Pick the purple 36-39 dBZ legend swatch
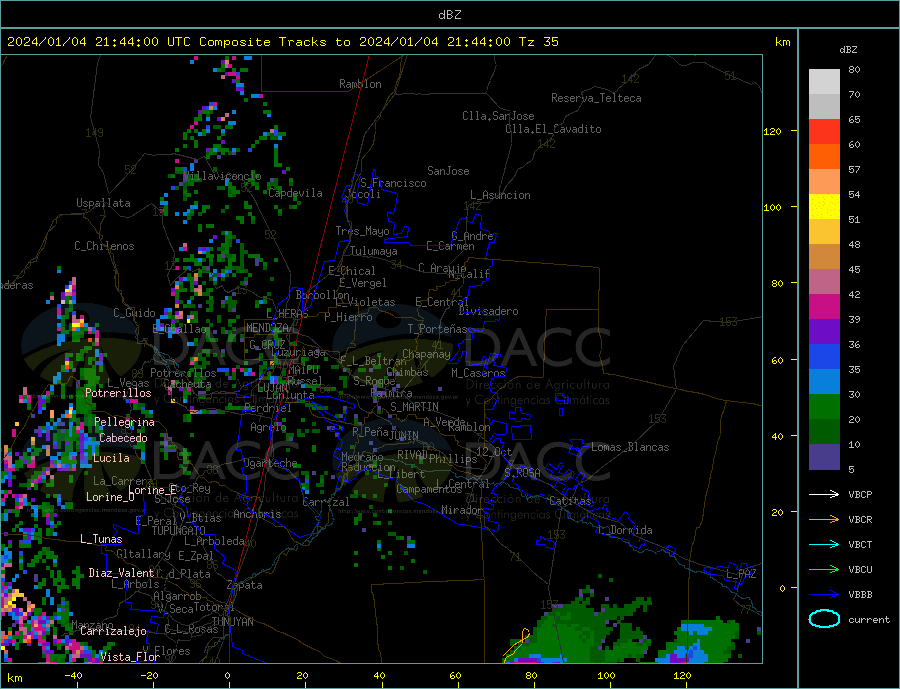This screenshot has height=689, width=900. point(824,332)
